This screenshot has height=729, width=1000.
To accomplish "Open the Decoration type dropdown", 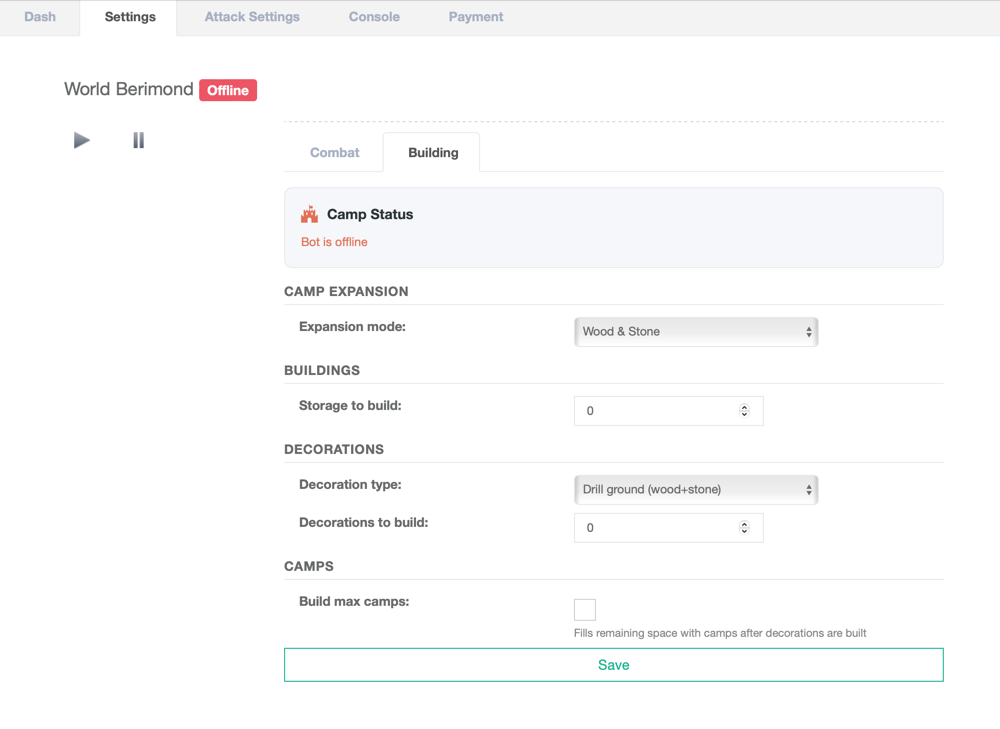I will 696,490.
